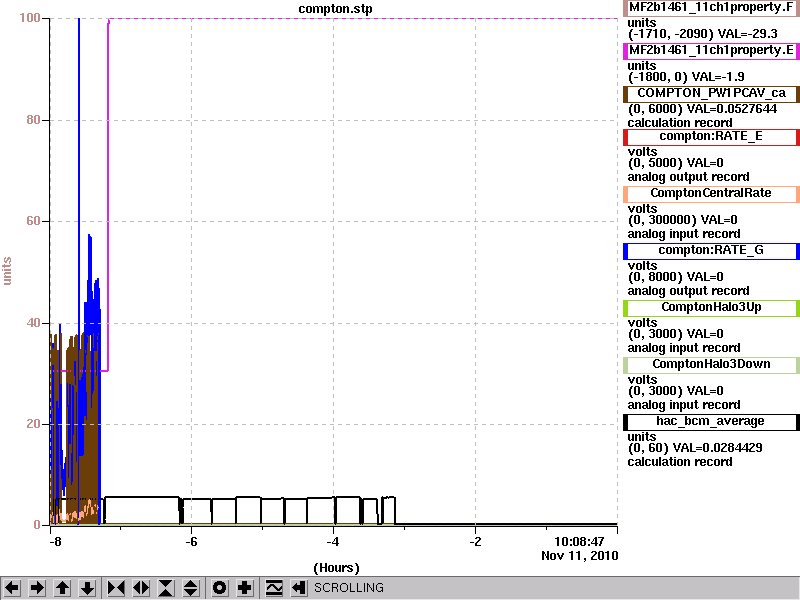Select the compton:RATE_E curve legend
The height and width of the screenshot is (600, 800).
tap(711, 137)
